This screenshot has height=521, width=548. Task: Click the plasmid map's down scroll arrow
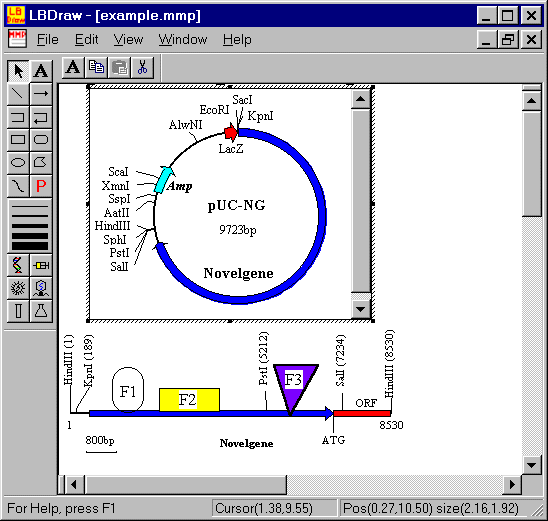[360, 309]
